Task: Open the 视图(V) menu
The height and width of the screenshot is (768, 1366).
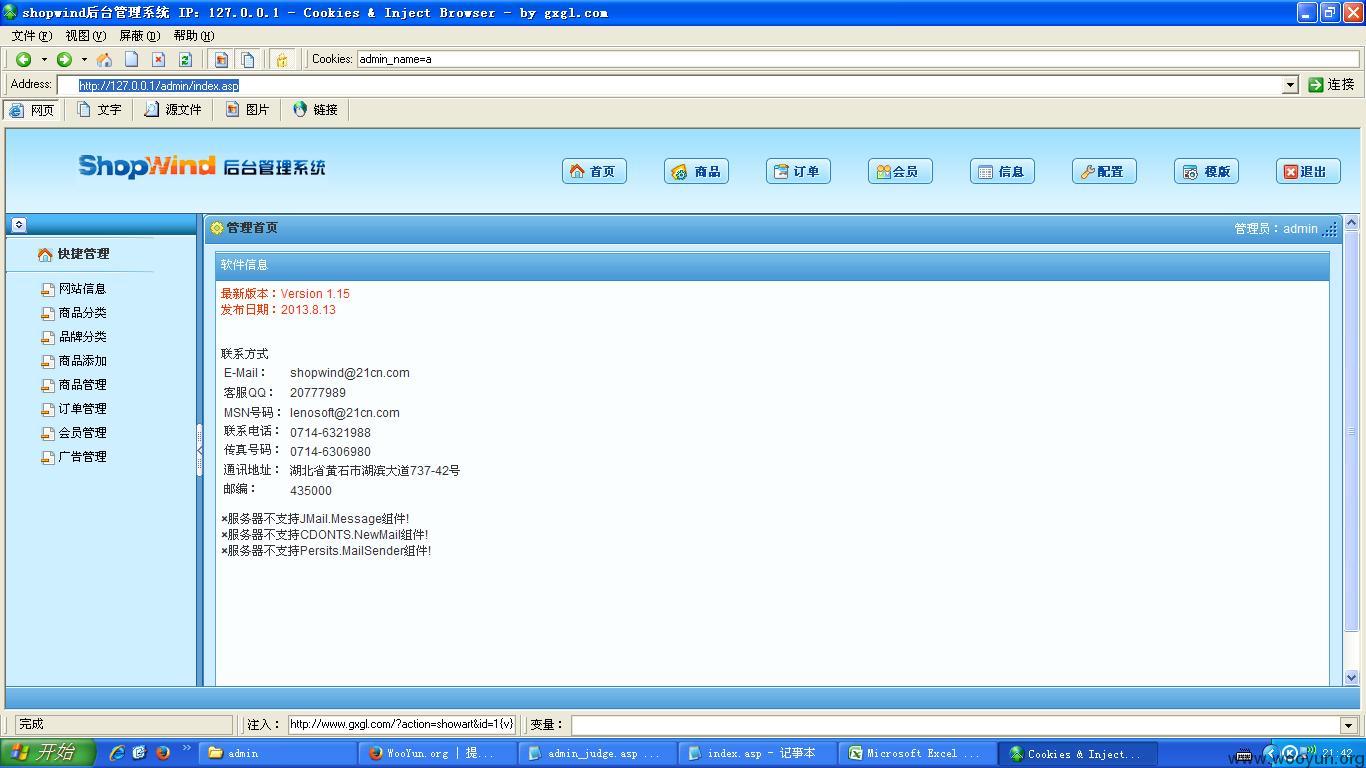Action: pyautogui.click(x=85, y=36)
